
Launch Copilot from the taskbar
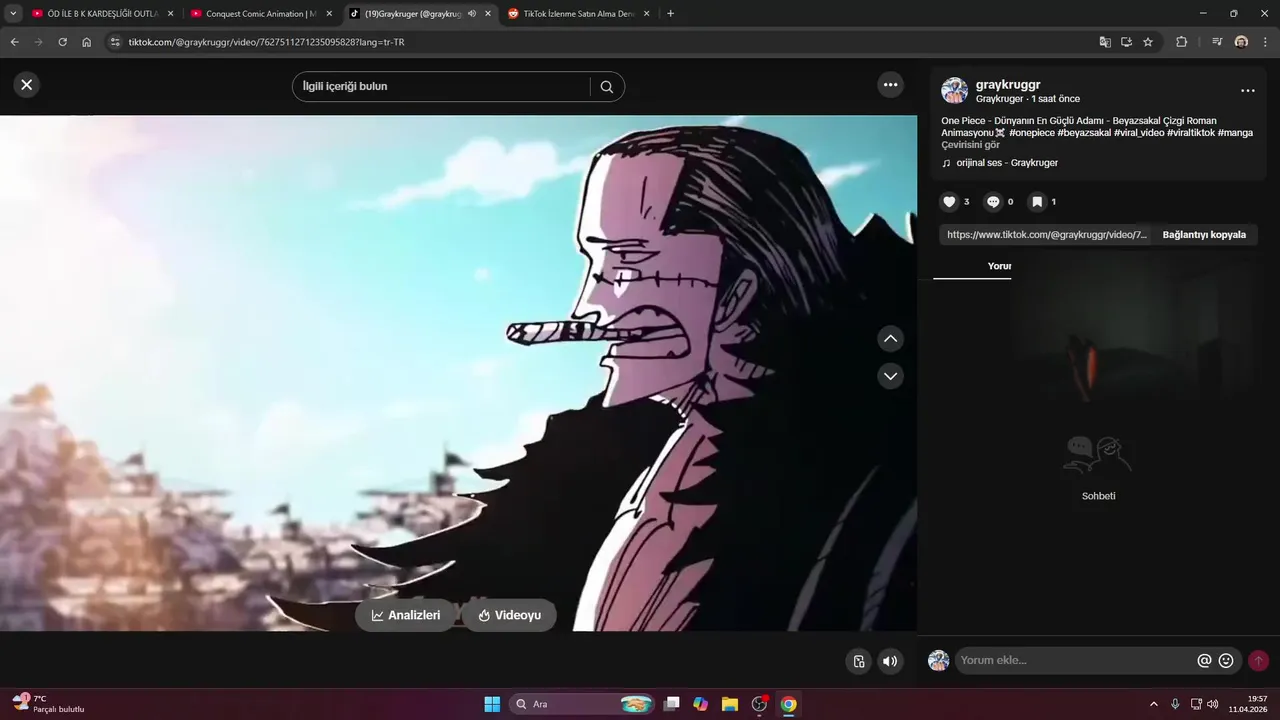(701, 704)
